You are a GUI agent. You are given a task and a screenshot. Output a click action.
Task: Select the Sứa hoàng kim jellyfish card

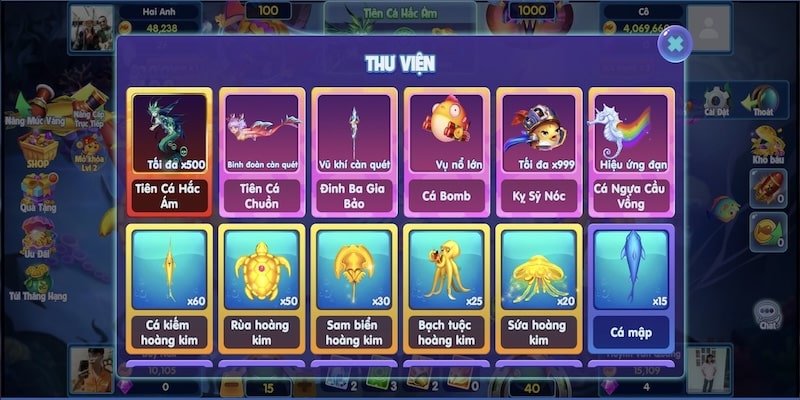pyautogui.click(x=539, y=289)
